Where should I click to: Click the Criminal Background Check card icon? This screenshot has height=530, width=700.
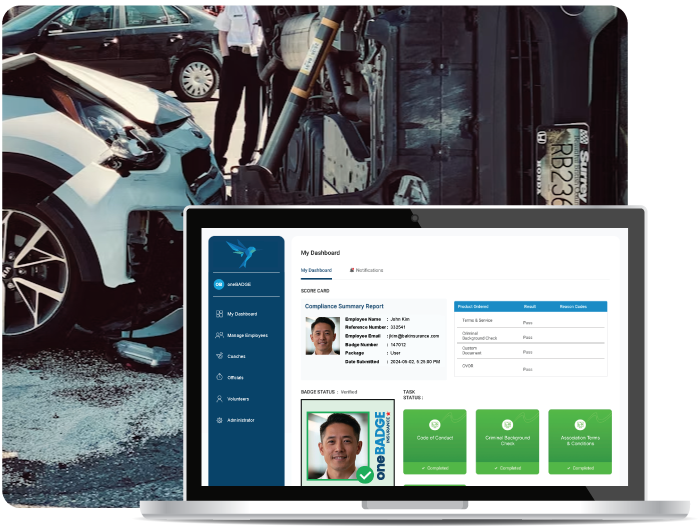507,425
